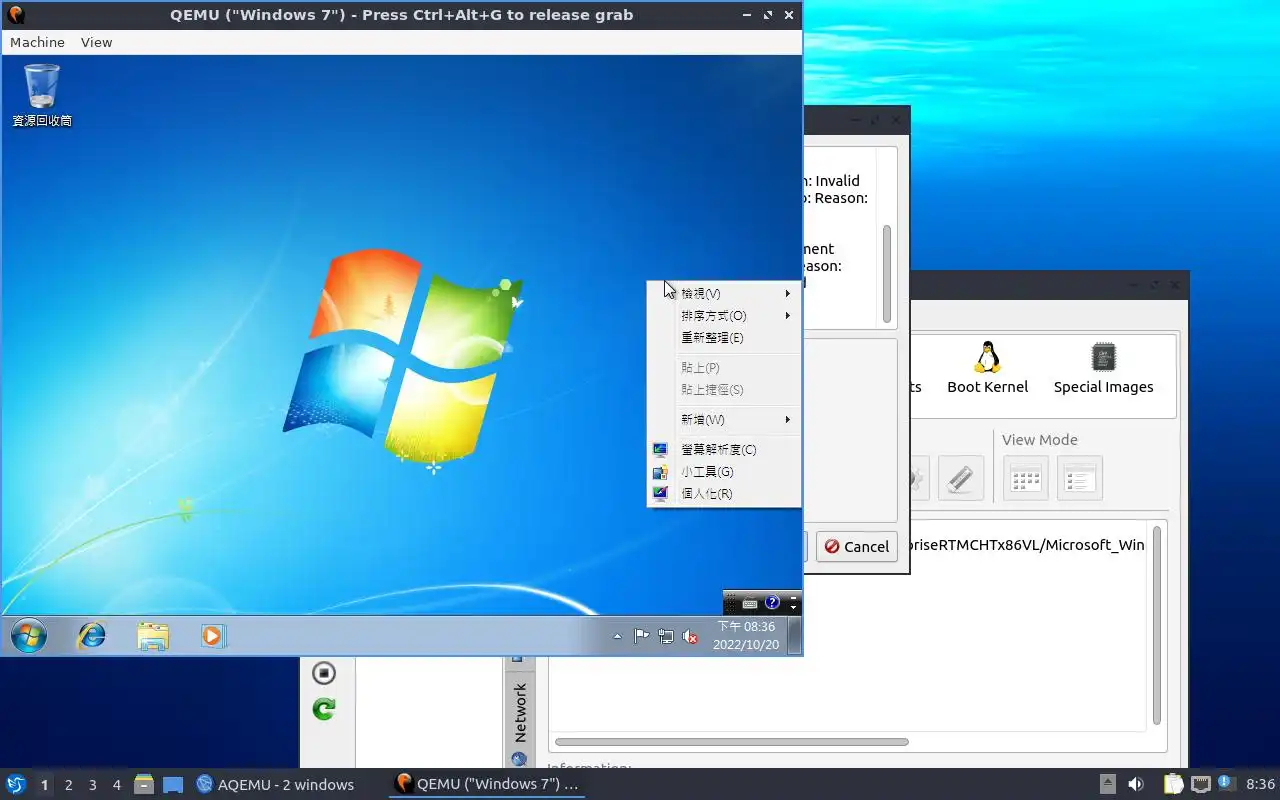Choose 個人化(R) in context menu
The image size is (1280, 800).
724,494
